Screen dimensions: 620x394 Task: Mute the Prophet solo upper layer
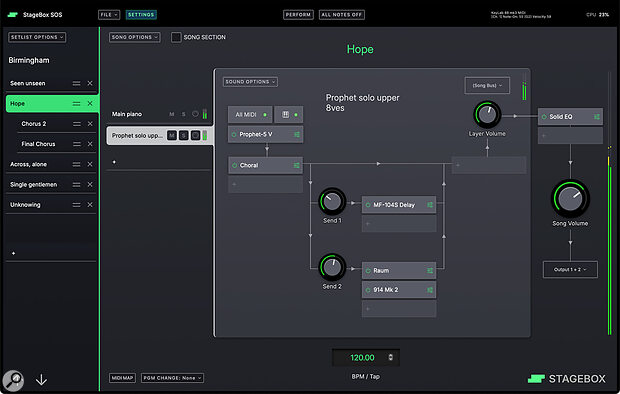172,136
